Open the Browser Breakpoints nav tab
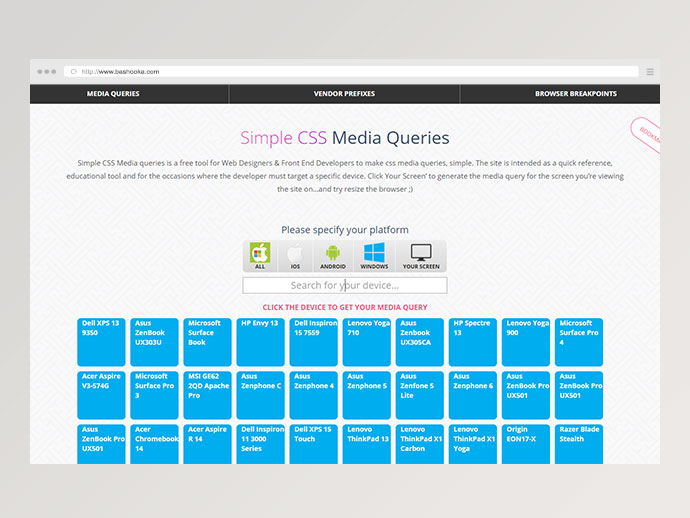690x518 pixels. [x=576, y=94]
